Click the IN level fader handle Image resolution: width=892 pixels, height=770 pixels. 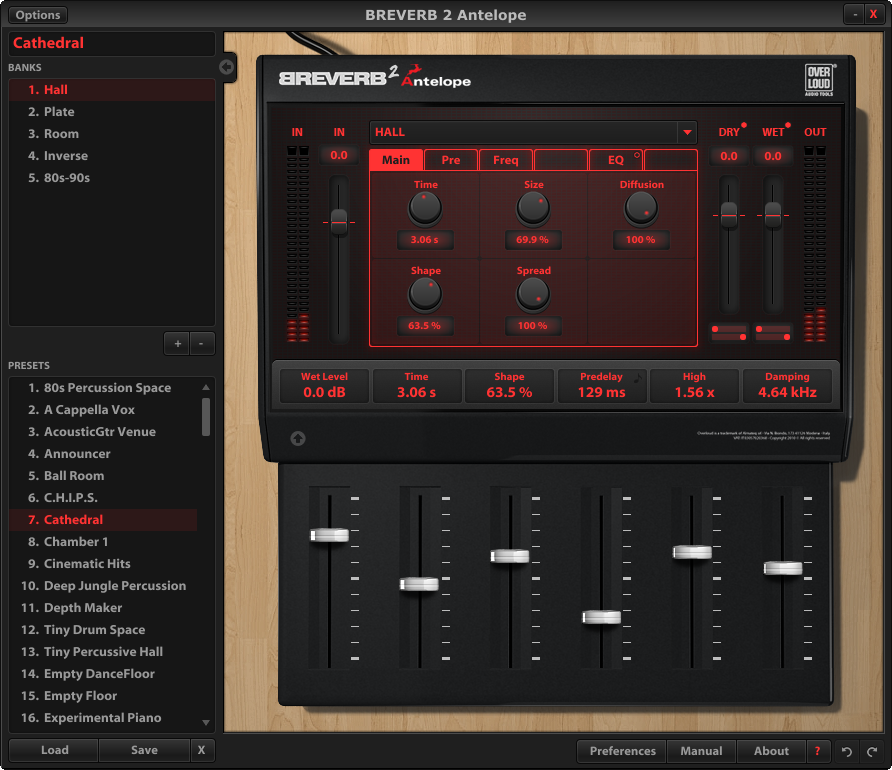(x=339, y=222)
